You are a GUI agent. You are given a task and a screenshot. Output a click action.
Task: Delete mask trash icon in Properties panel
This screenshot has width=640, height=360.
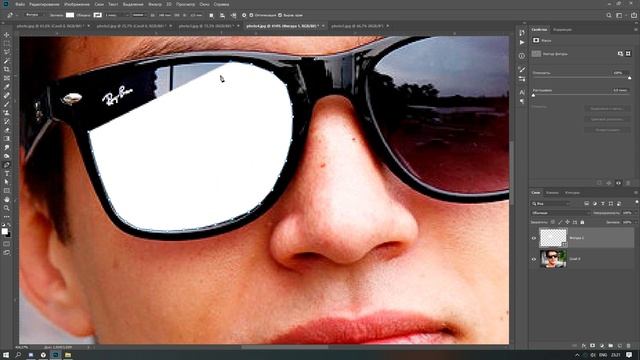pyautogui.click(x=628, y=183)
